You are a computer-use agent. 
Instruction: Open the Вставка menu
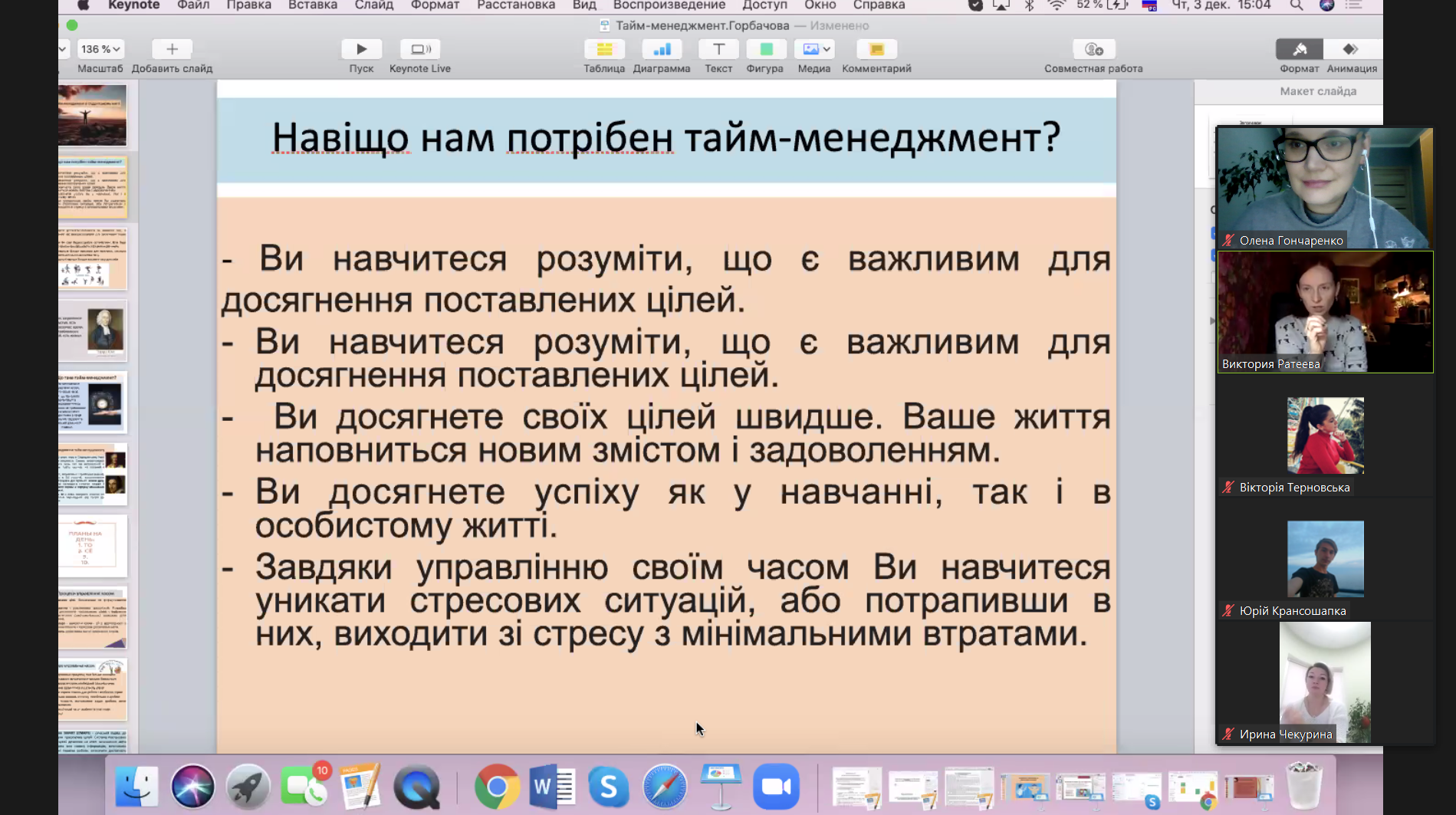[x=313, y=5]
